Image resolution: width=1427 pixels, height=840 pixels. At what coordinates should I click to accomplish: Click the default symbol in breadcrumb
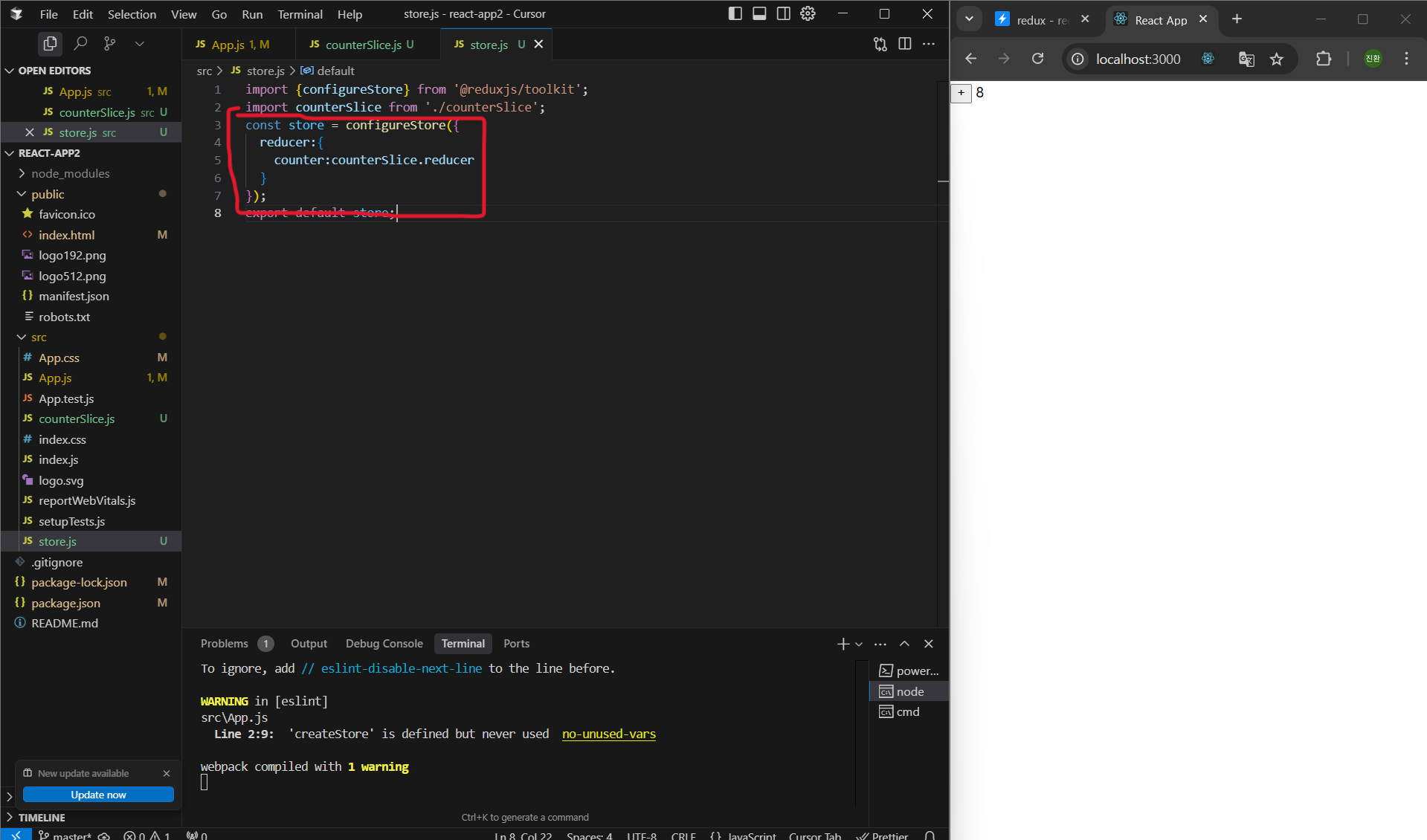pyautogui.click(x=328, y=71)
